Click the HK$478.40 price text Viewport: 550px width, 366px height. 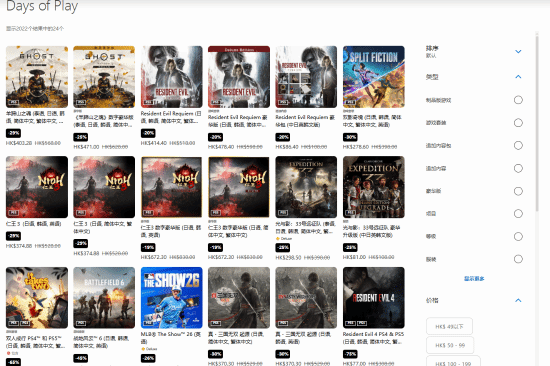click(221, 147)
